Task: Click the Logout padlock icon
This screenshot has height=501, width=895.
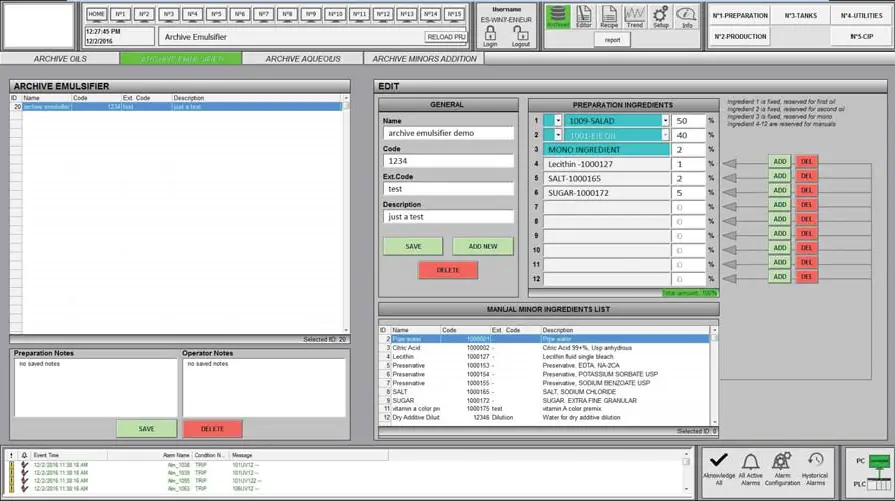Action: point(521,36)
